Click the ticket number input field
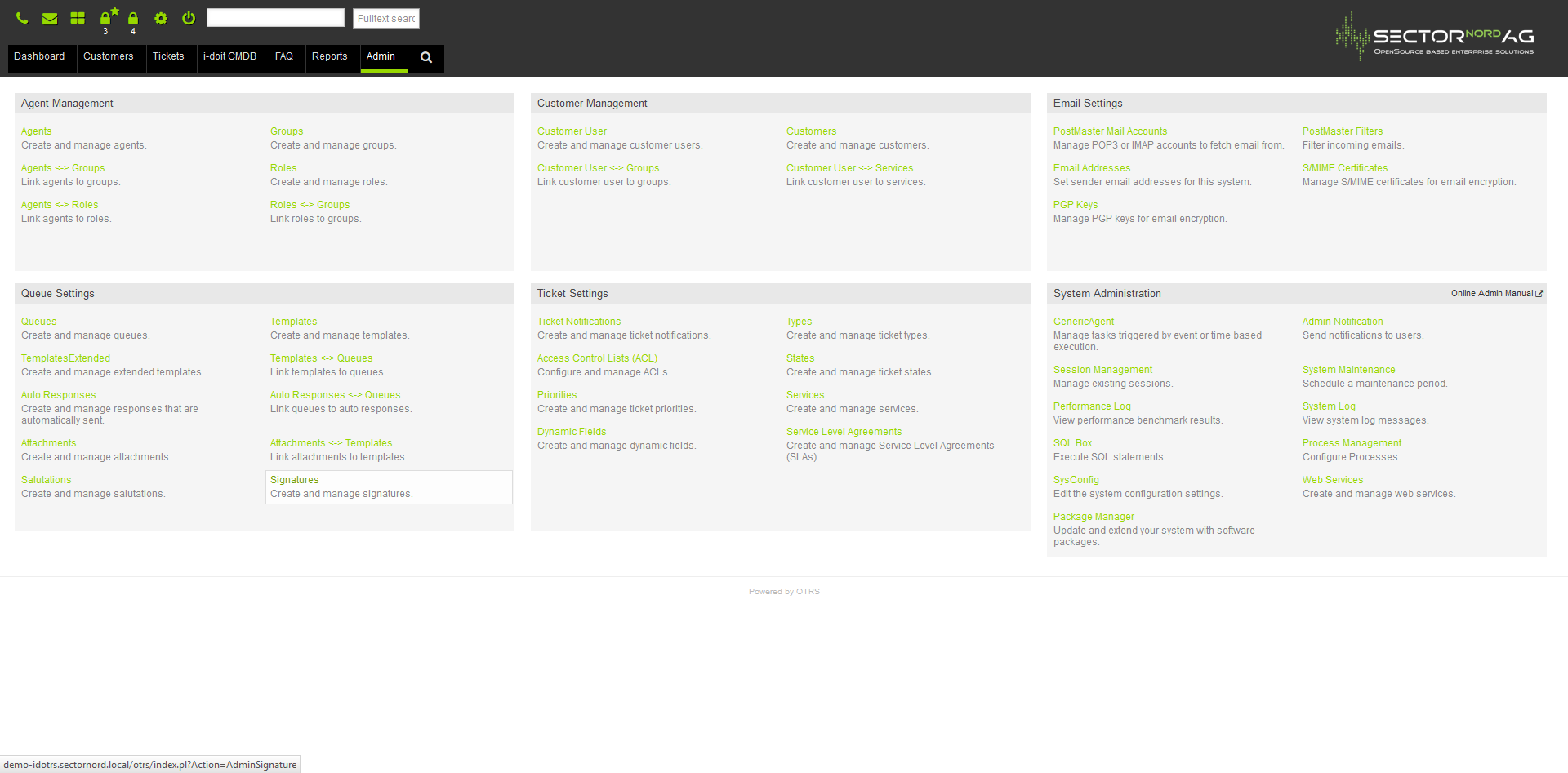Image resolution: width=1568 pixels, height=773 pixels. click(275, 18)
